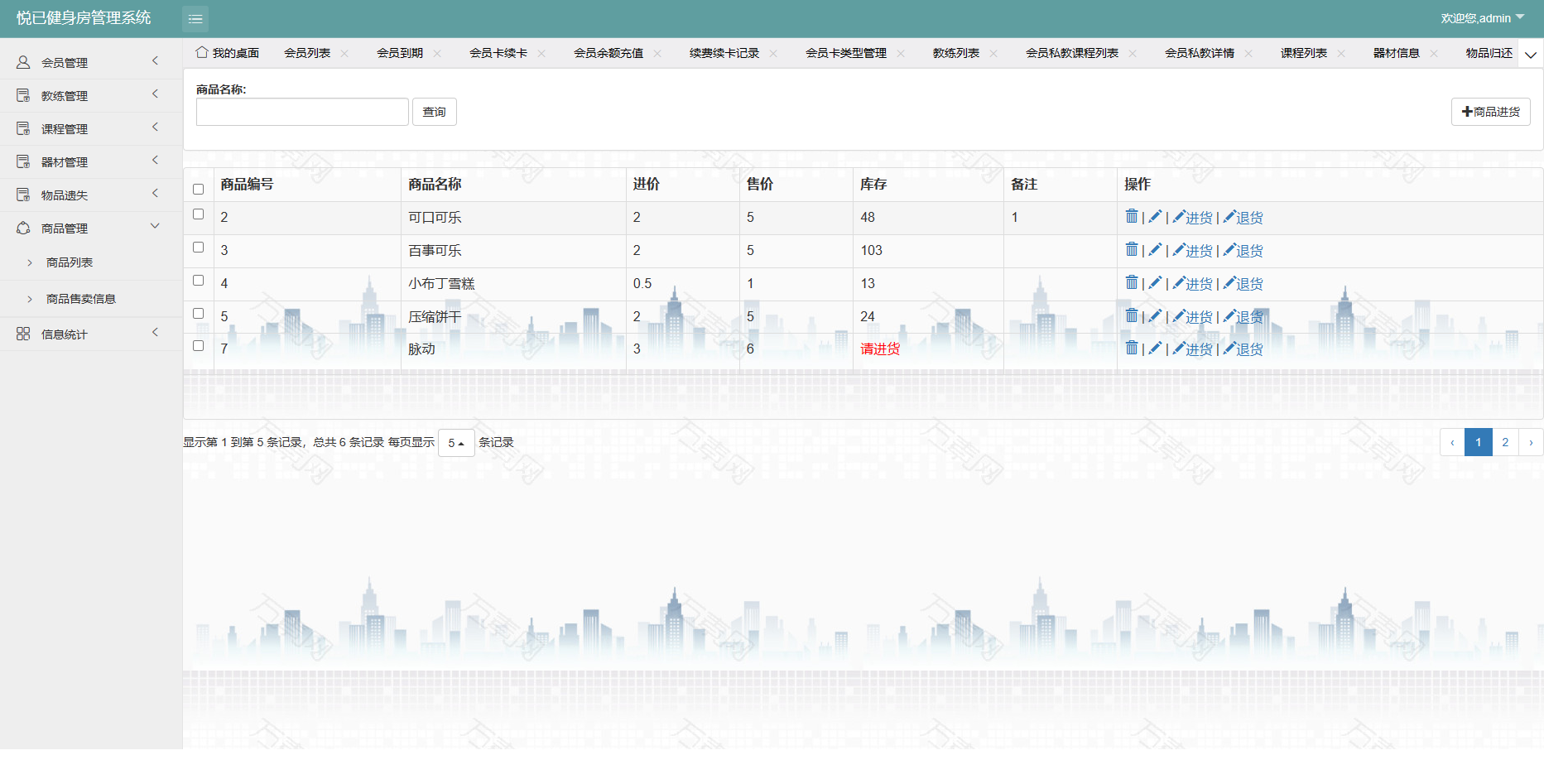Open 商品售卖信息 in the sidebar
1544x784 pixels.
click(81, 299)
